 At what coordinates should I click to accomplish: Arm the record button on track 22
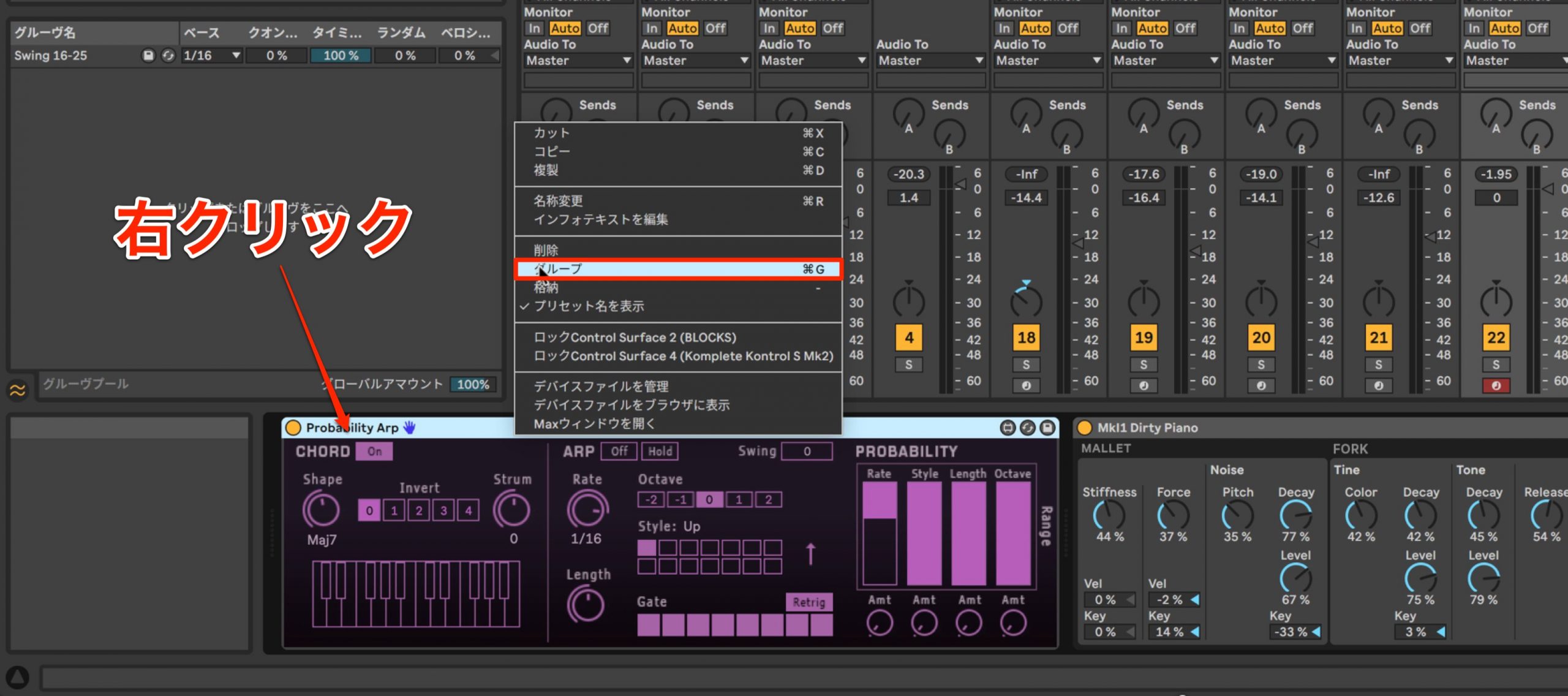(1496, 385)
